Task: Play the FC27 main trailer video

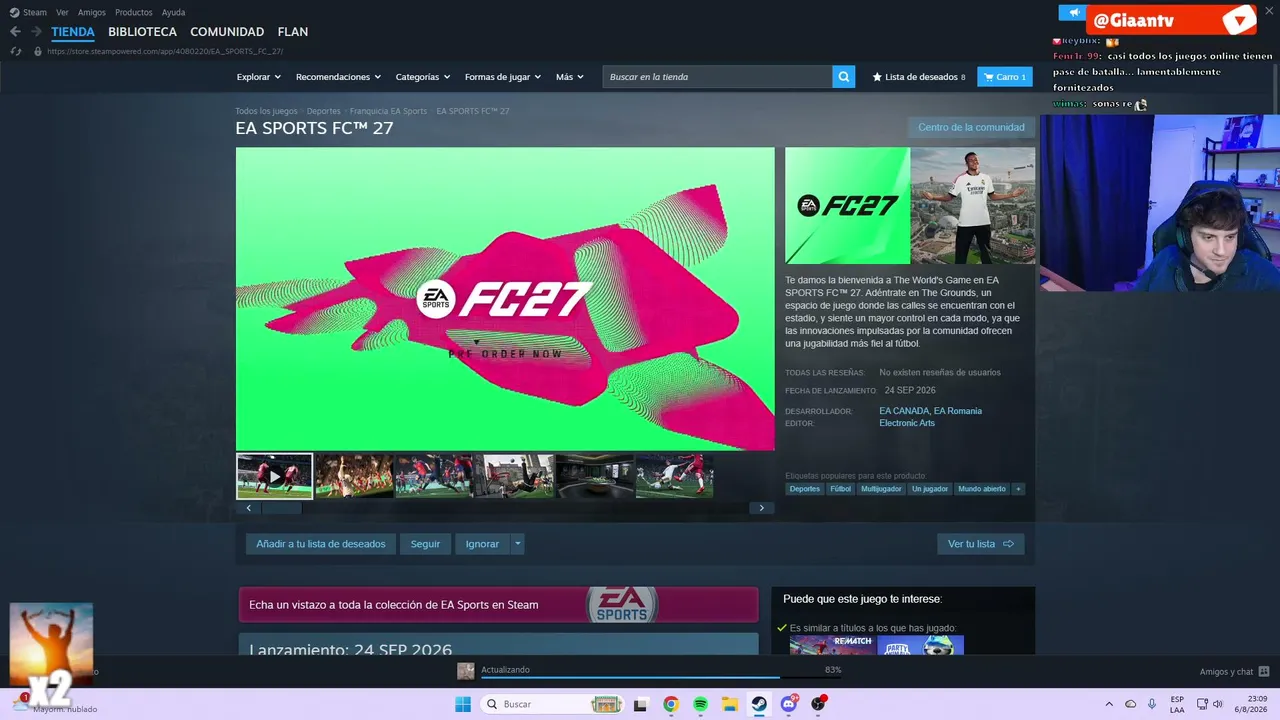Action: pyautogui.click(x=505, y=299)
